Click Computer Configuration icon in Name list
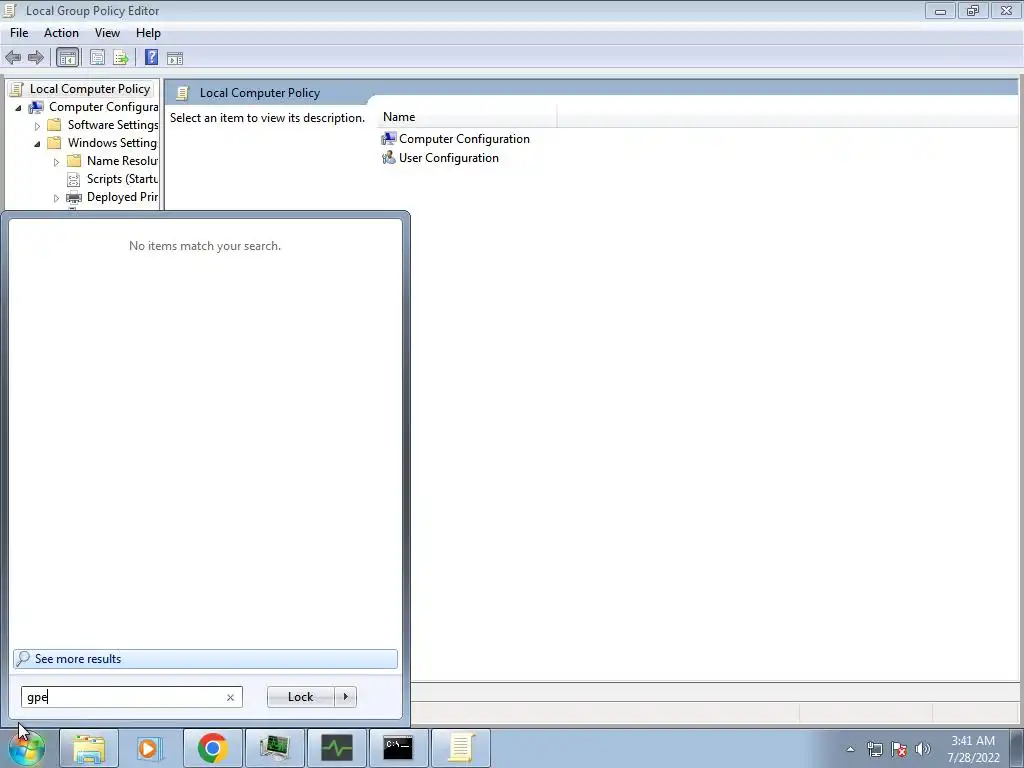Viewport: 1024px width, 768px height. pos(389,138)
